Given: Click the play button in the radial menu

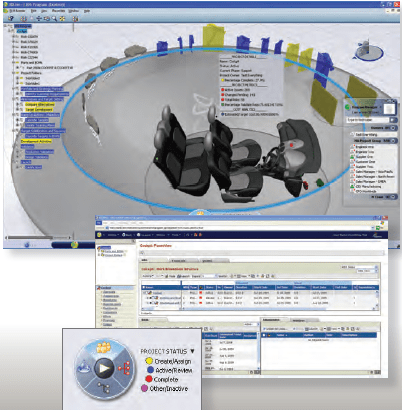Looking at the screenshot, I should (104, 368).
